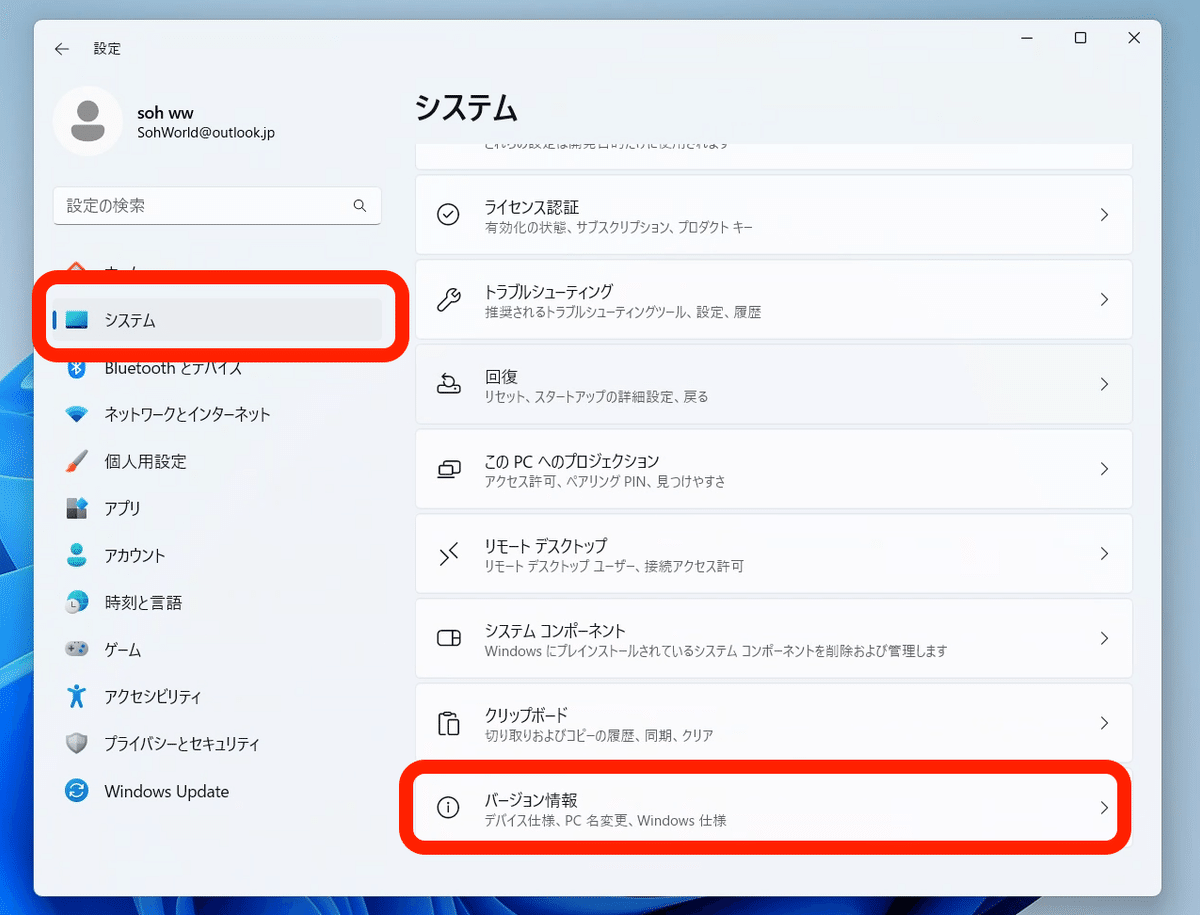Expand クリップボード row chevron
The width and height of the screenshot is (1200, 915).
tap(1104, 723)
